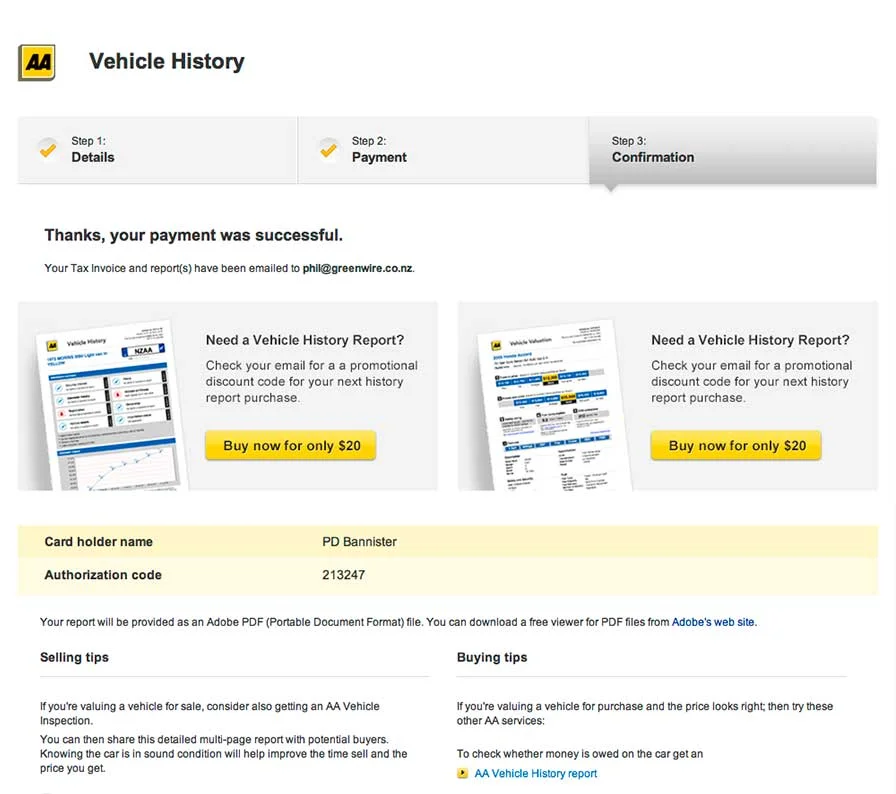
Task: Open the AA Vehicle History report link
Action: coord(535,773)
